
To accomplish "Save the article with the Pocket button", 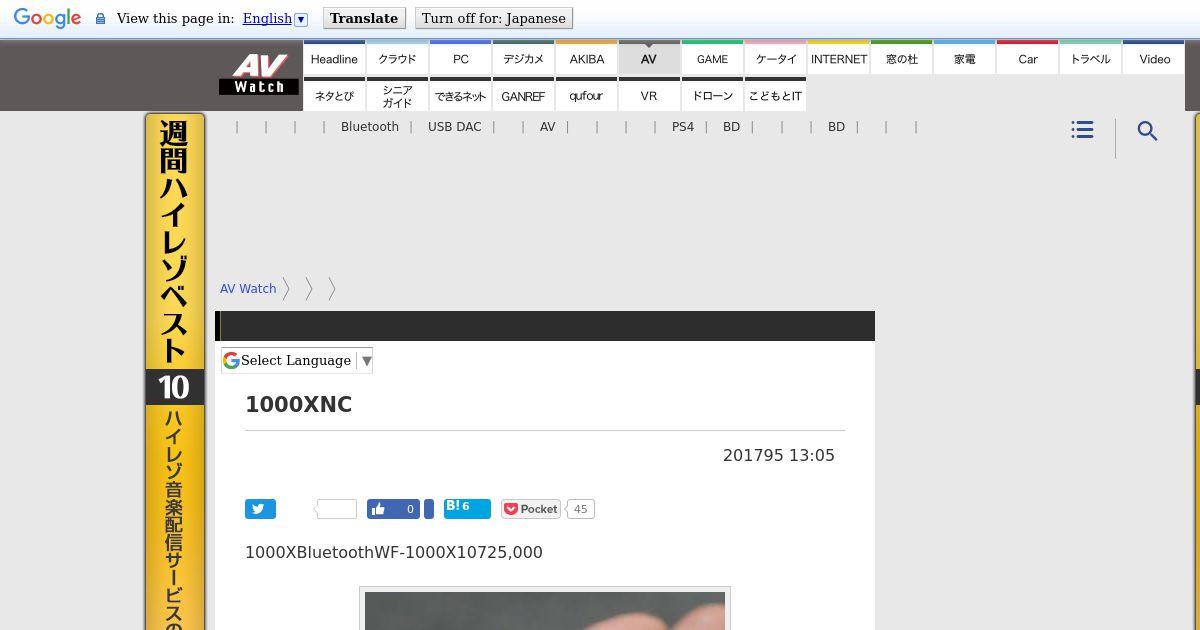I will [531, 509].
